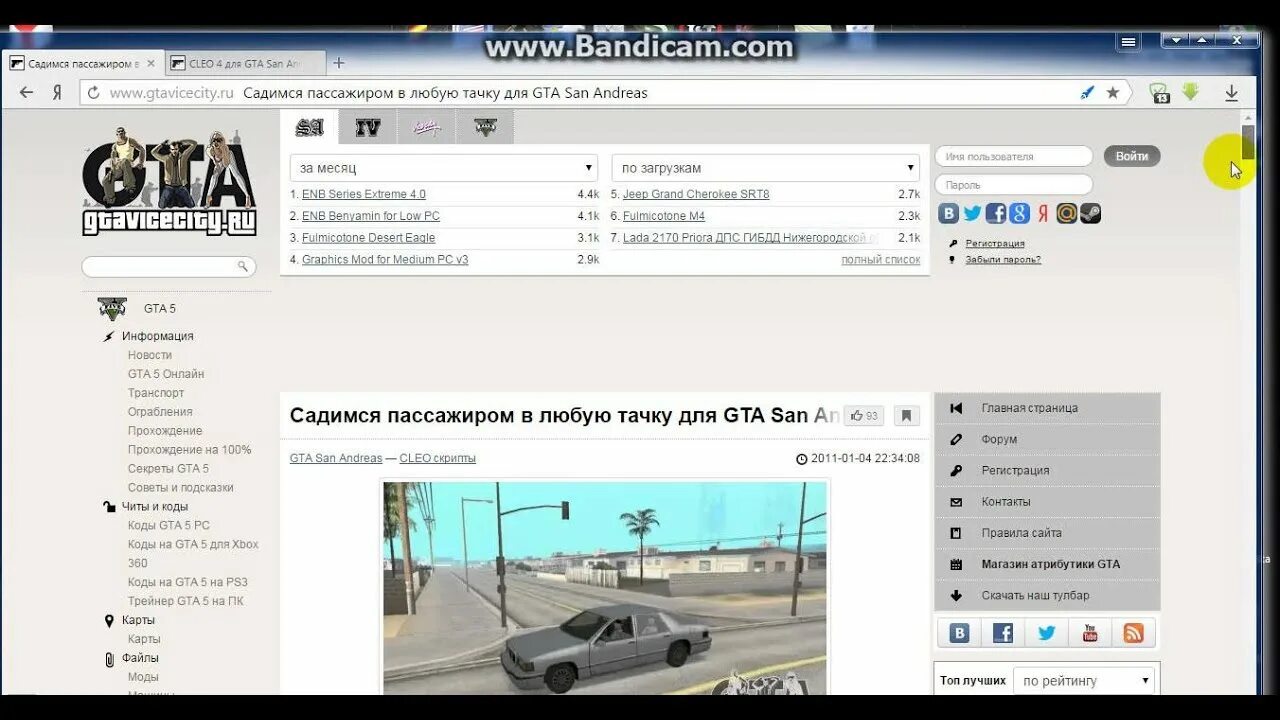Open Fulmicotone Desert Eagle link

pos(368,238)
